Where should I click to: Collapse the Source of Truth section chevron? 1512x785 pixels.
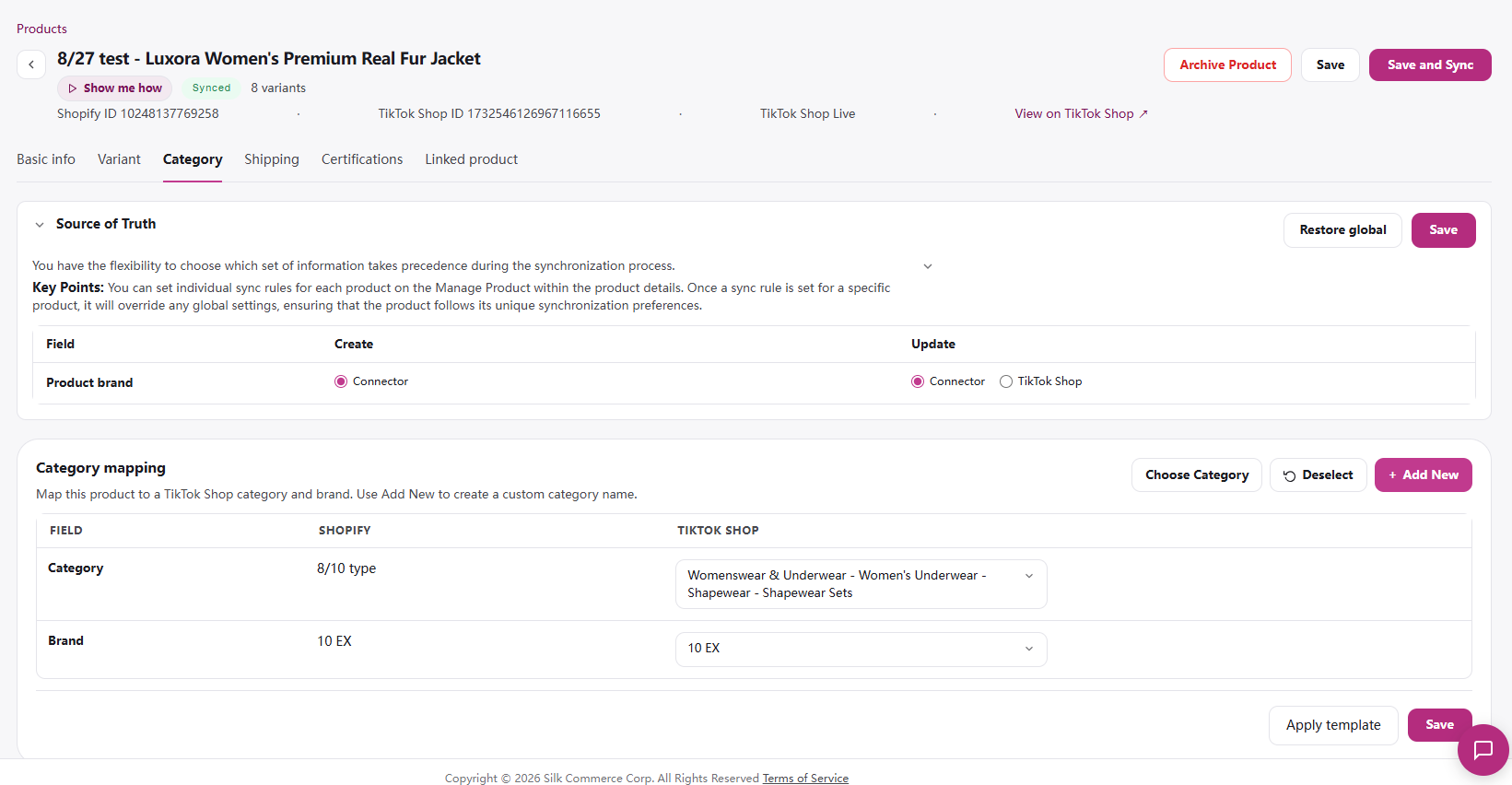point(40,225)
